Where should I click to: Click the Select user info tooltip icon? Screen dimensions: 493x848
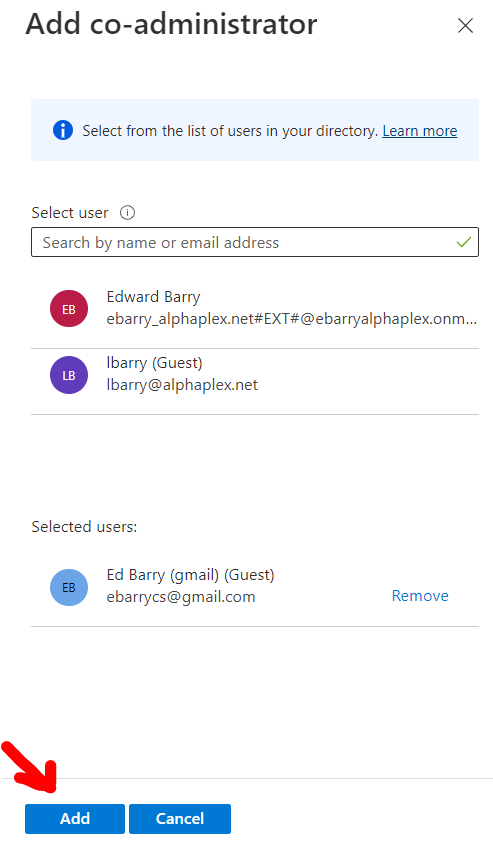pos(127,213)
